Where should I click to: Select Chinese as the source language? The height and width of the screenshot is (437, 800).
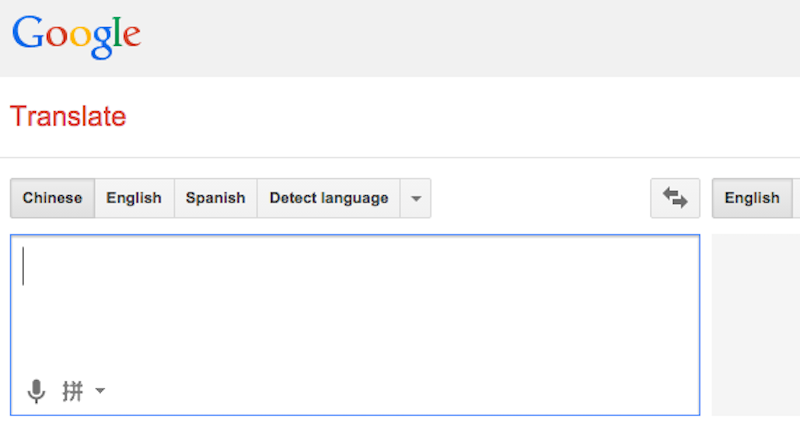(x=53, y=198)
